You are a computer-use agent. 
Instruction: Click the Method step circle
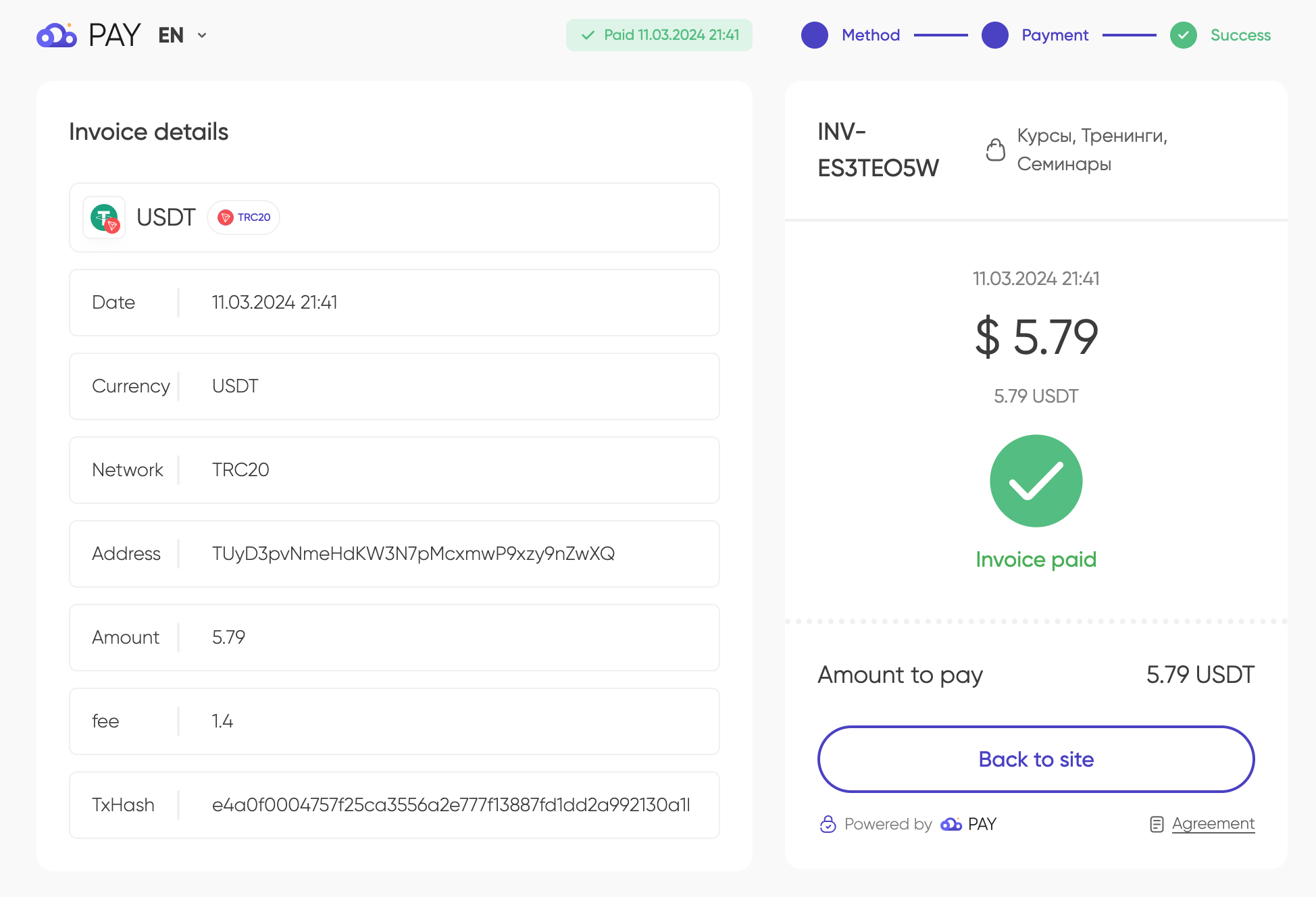click(x=815, y=35)
